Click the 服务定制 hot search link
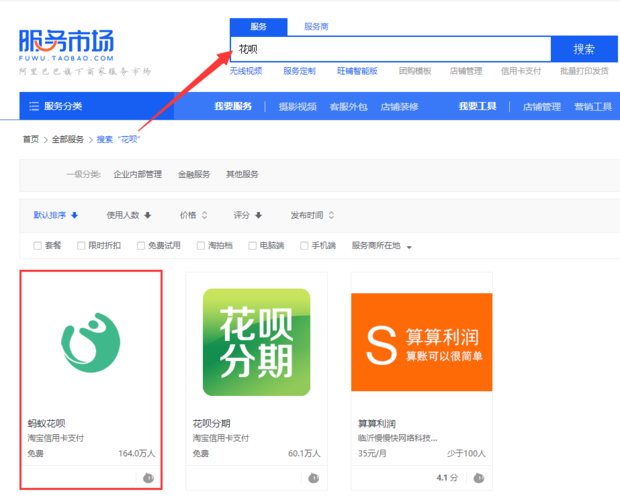Image resolution: width=620 pixels, height=504 pixels. click(x=299, y=71)
